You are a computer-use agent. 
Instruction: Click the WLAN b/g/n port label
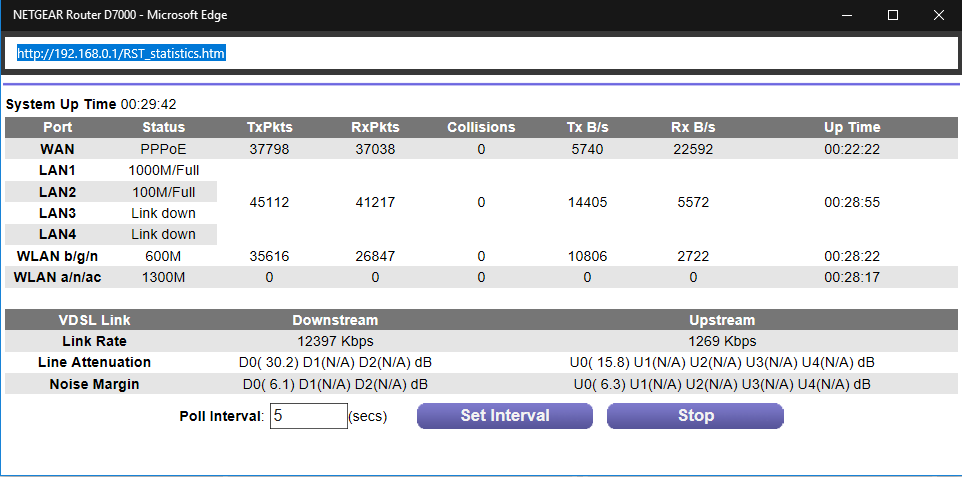coord(58,256)
